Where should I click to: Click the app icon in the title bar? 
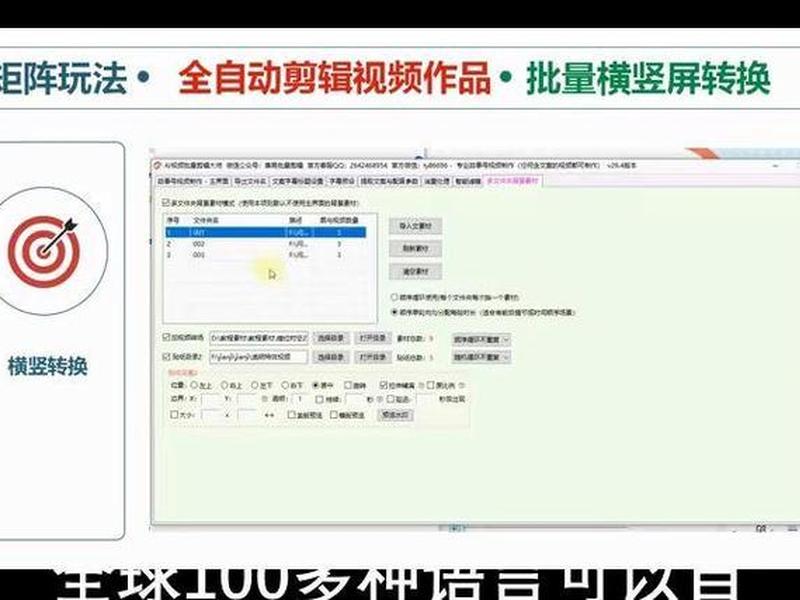(x=158, y=166)
